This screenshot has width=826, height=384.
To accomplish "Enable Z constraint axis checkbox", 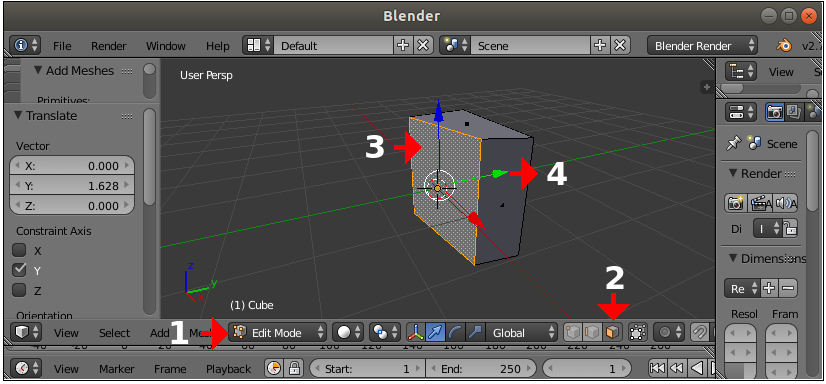I will coord(19,290).
